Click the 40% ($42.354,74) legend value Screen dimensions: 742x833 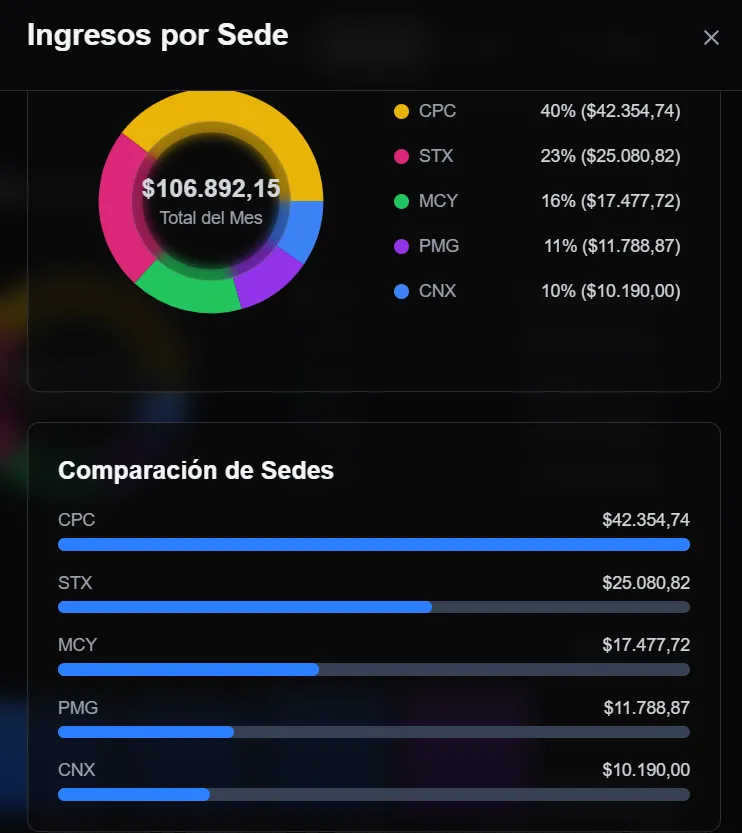click(610, 111)
